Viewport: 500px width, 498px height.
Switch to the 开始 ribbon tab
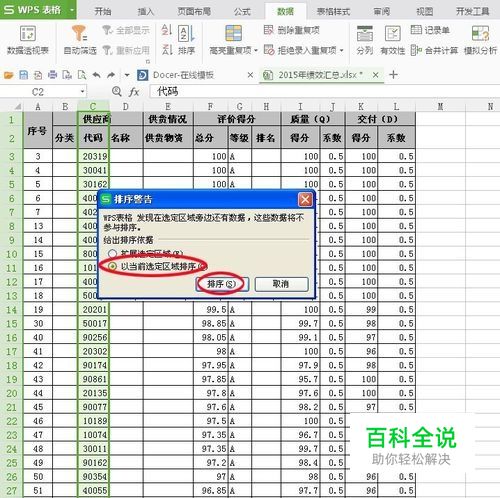[103, 12]
